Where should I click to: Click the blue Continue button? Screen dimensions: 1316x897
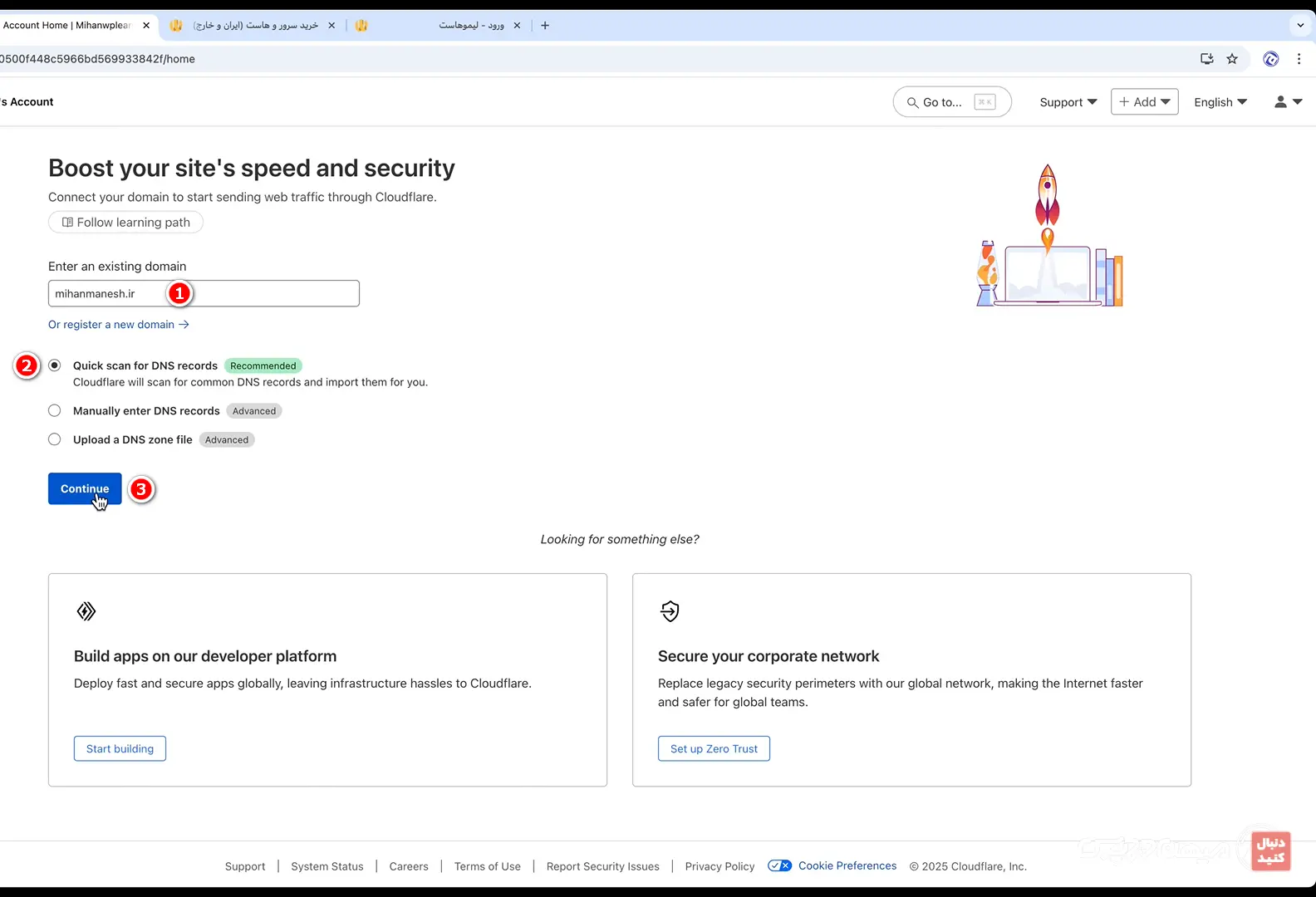[85, 488]
